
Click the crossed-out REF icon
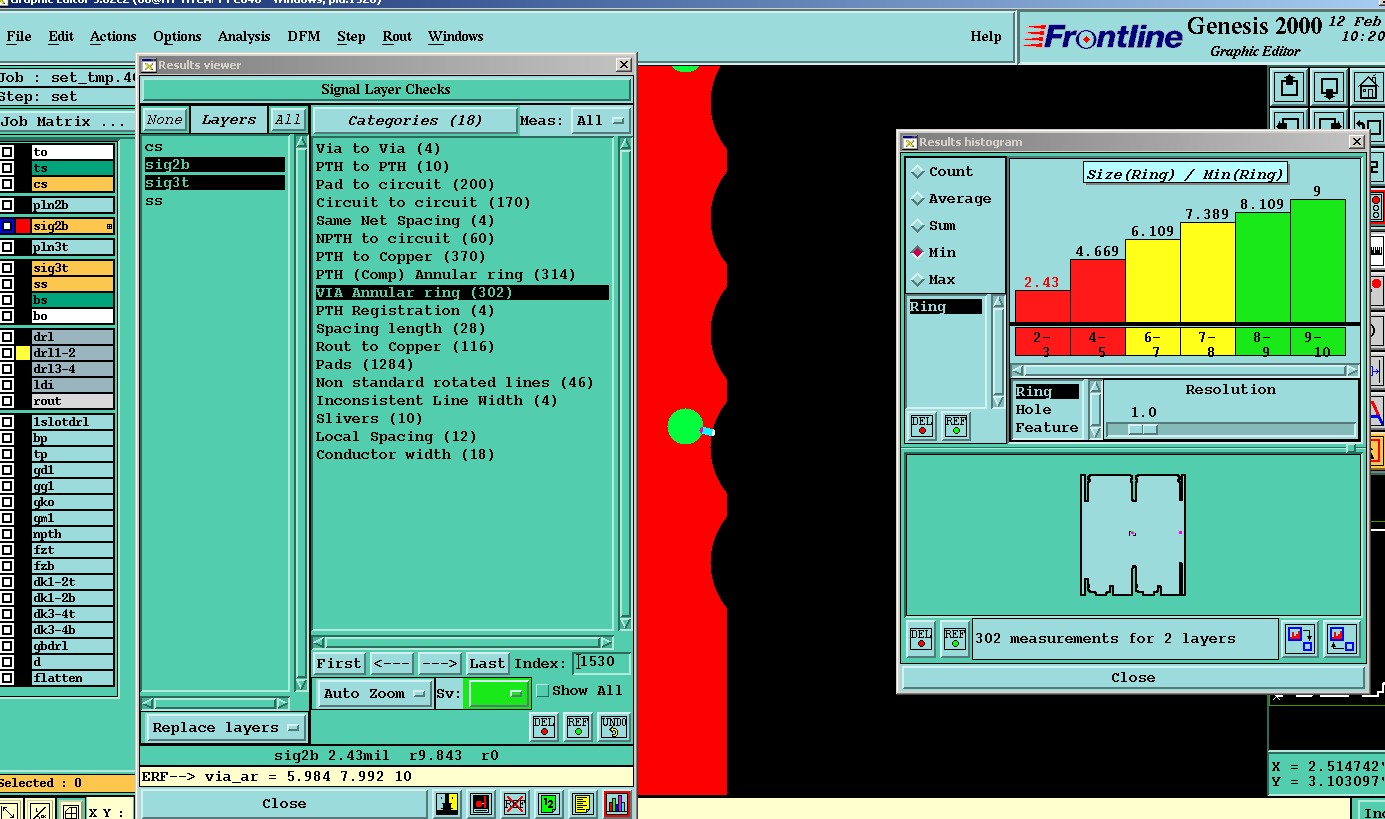coord(514,803)
